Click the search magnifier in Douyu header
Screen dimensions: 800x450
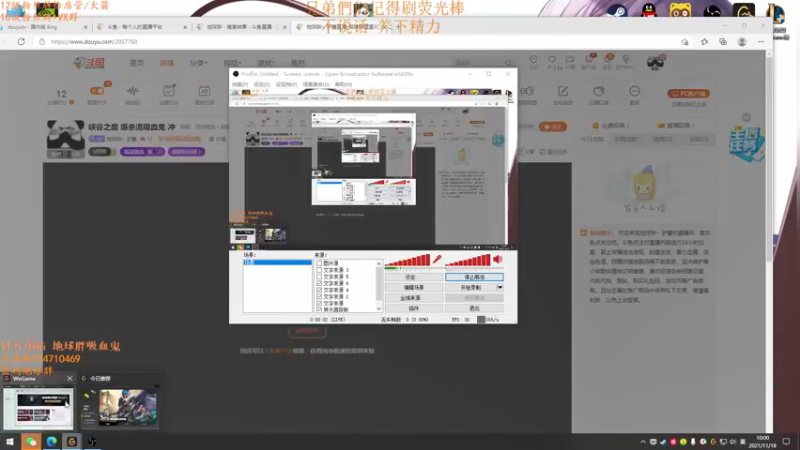[x=508, y=63]
